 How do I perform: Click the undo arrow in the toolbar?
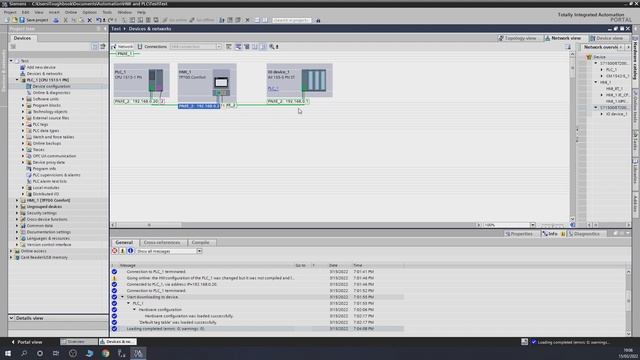tap(99, 20)
